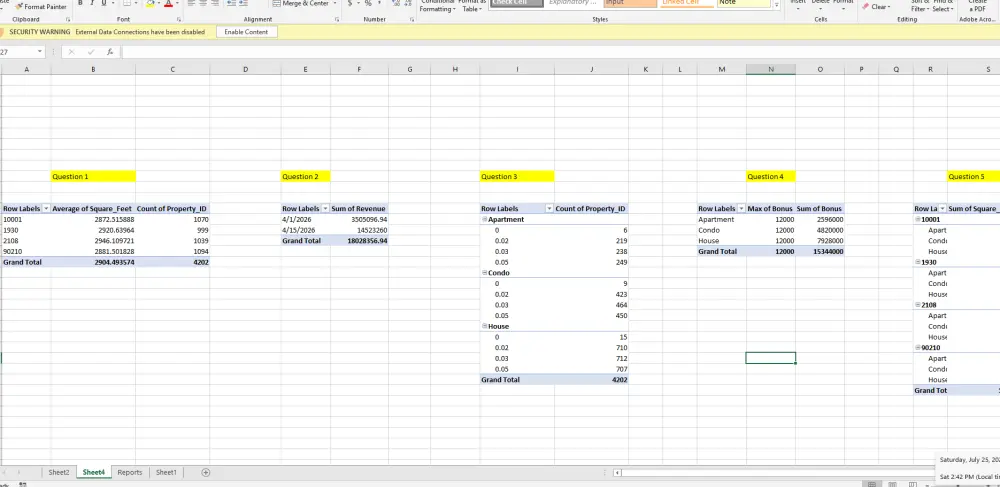This screenshot has height=487, width=1000.
Task: Open Font settings dialog launcher
Action: click(179, 20)
